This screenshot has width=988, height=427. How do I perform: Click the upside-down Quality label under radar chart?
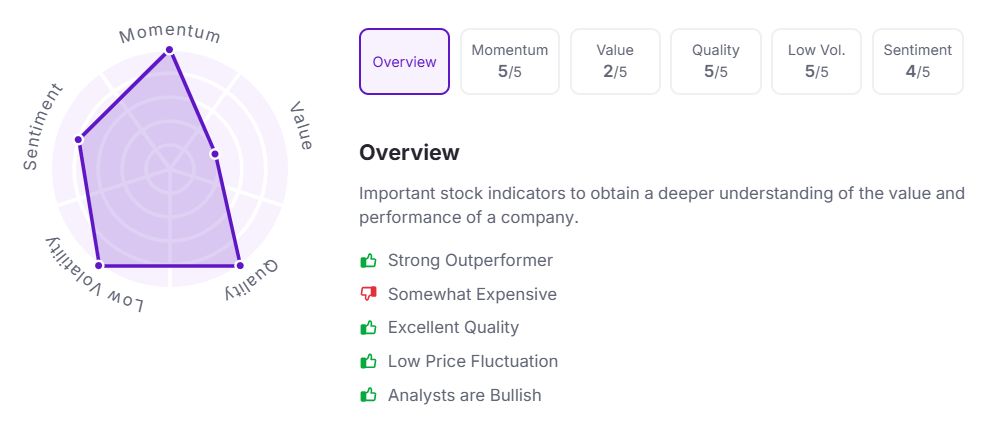[x=251, y=279]
